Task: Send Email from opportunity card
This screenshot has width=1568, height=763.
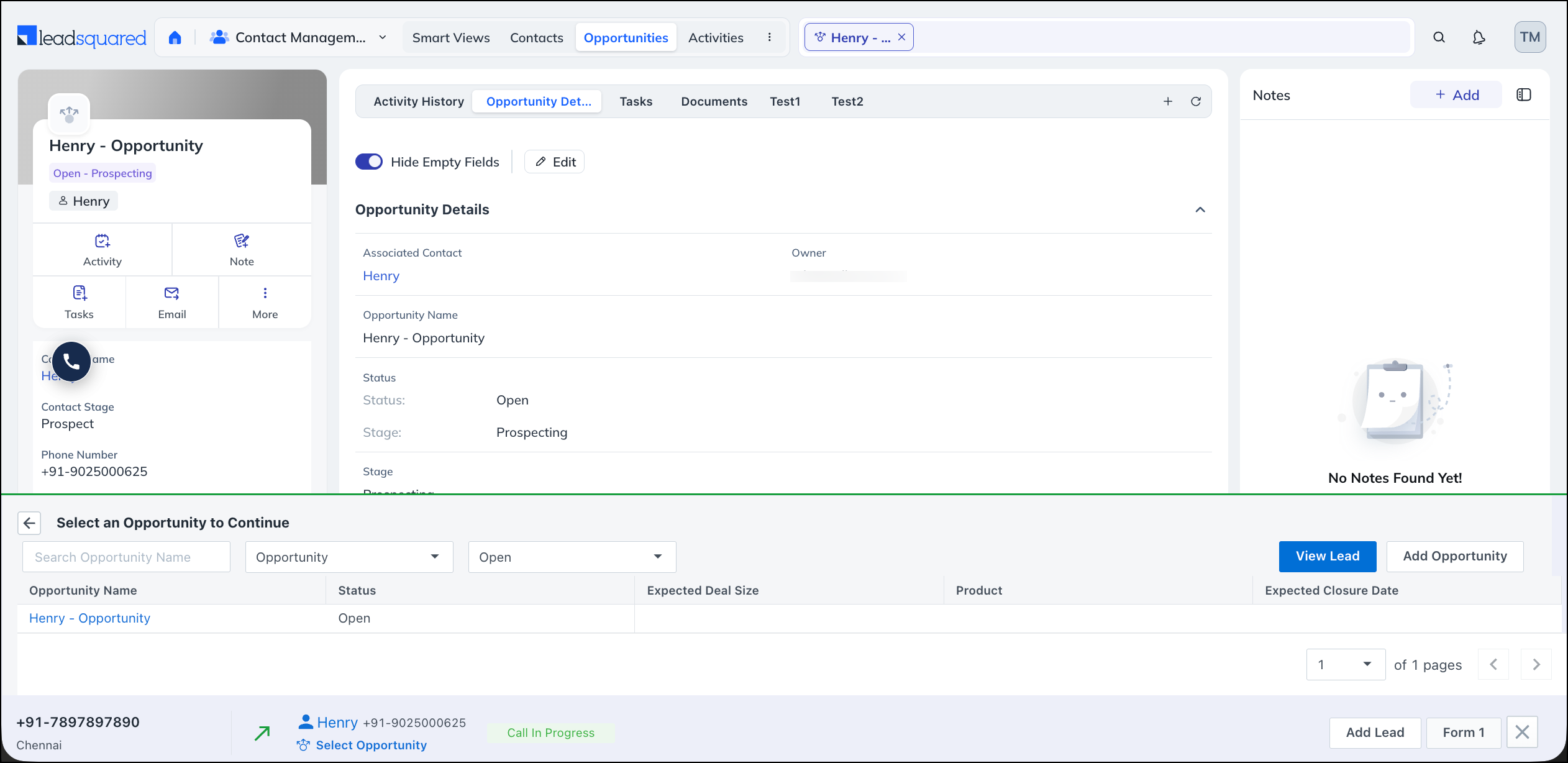Action: (x=172, y=303)
